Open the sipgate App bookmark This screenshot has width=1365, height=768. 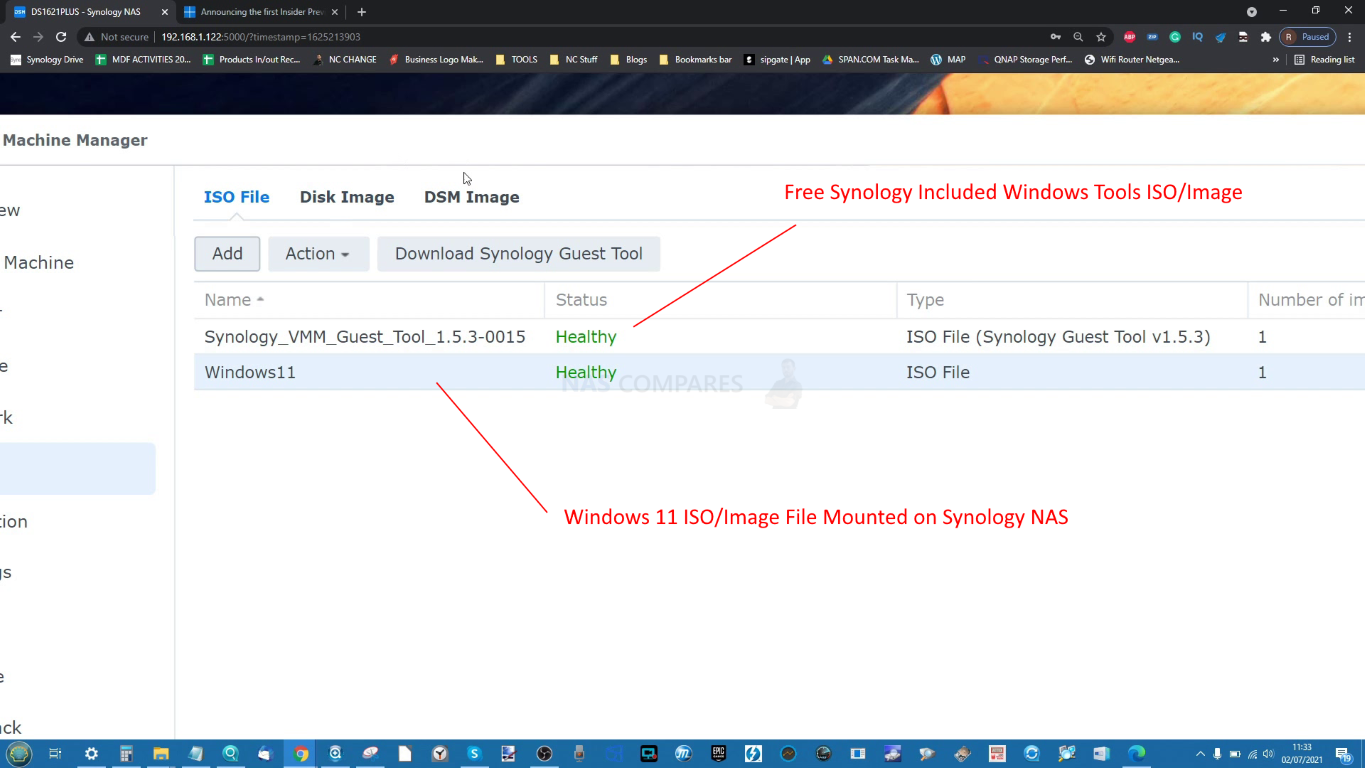tap(777, 60)
